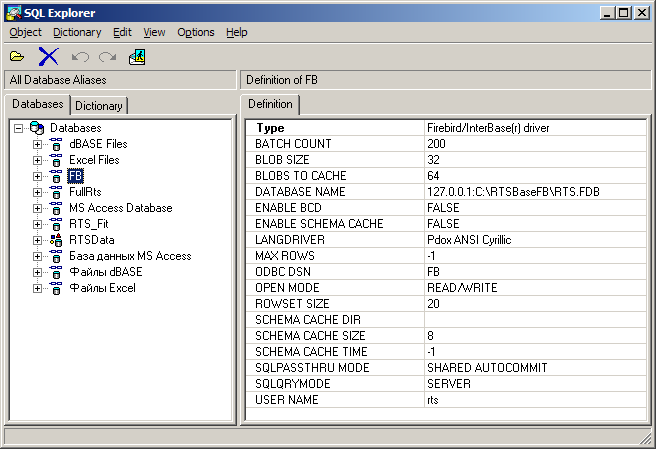
Task: Select the Databases root label
Action: tap(76, 128)
